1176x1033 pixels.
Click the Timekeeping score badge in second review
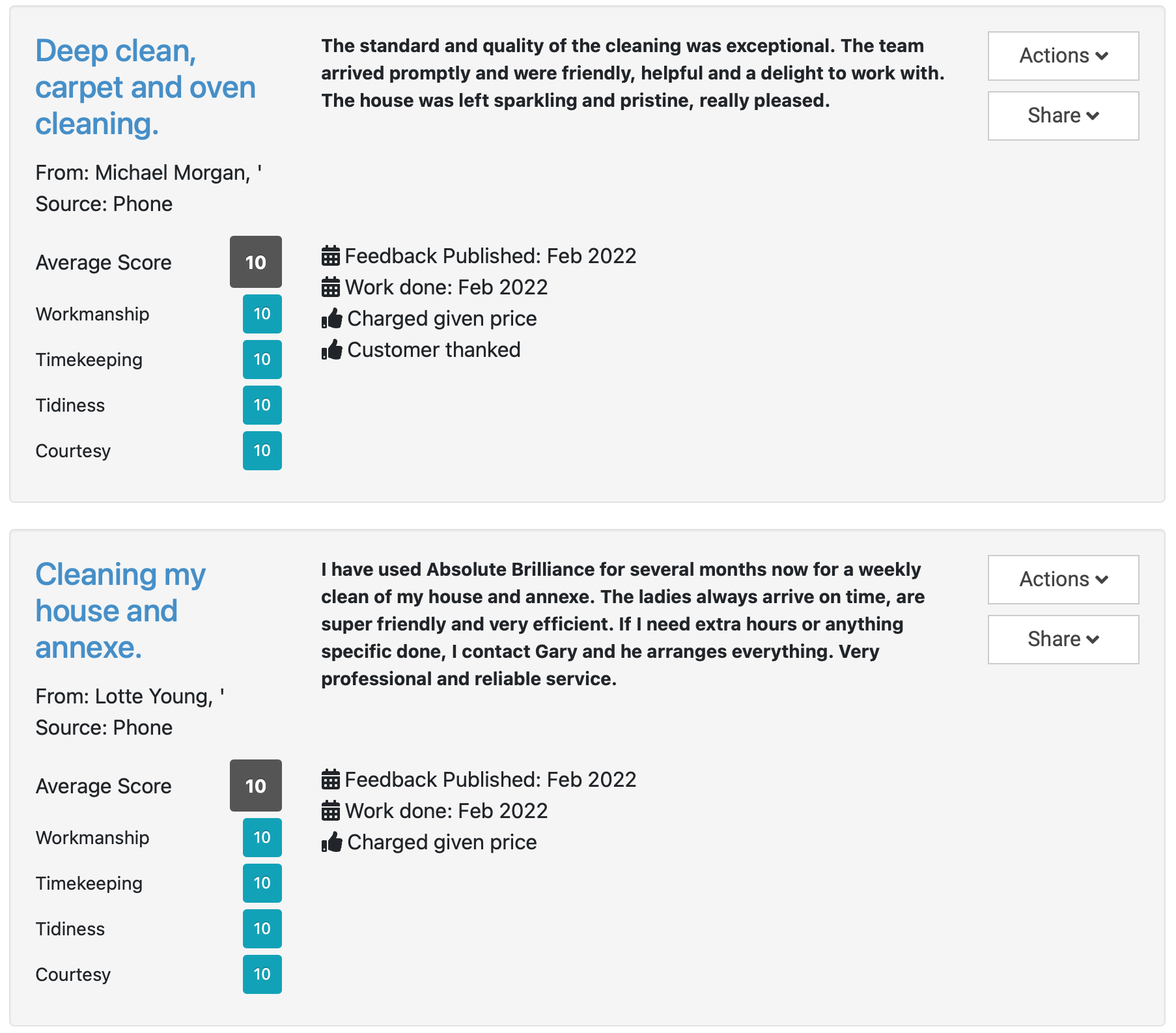tap(262, 883)
